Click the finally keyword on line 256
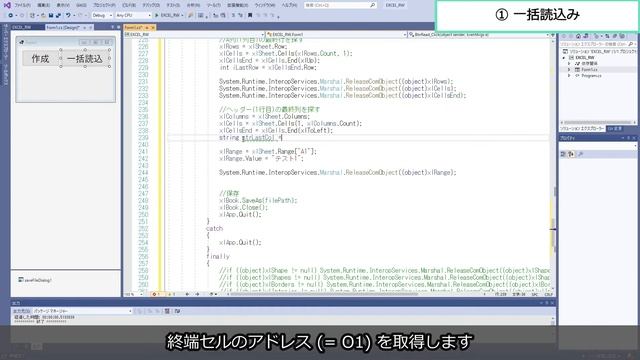 click(x=218, y=256)
